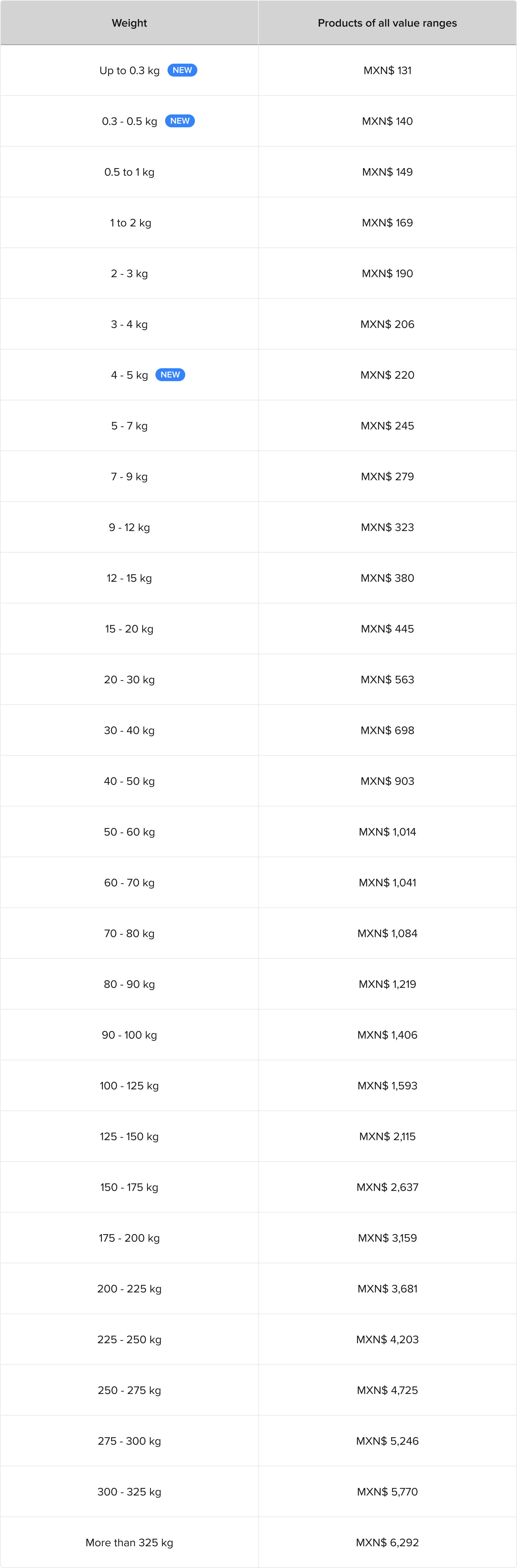Screen dimensions: 517x1568
Task: Click the MXN$ 1,406 price cell
Action: pos(387,1035)
